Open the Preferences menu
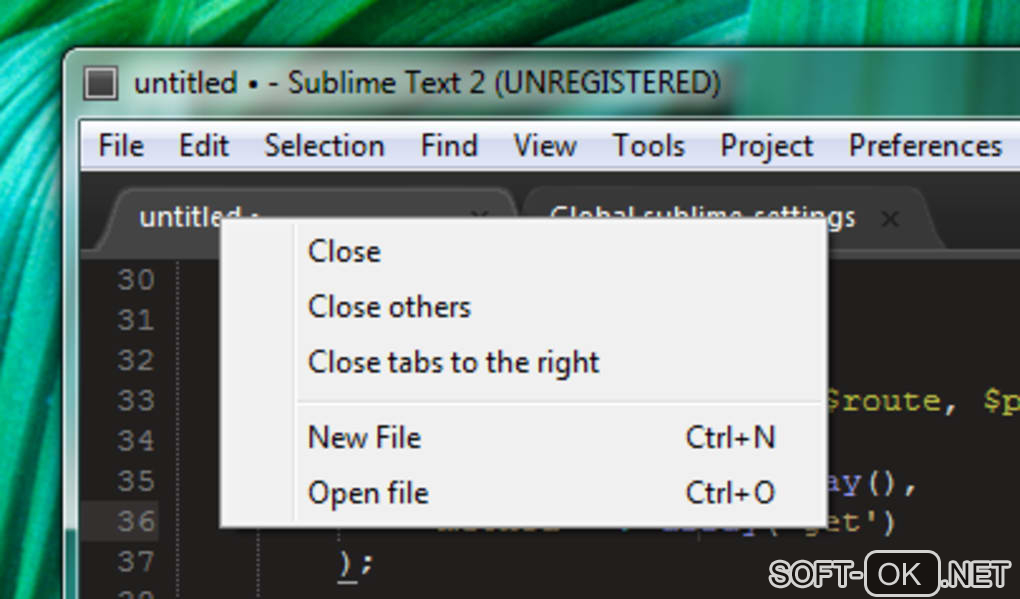Image resolution: width=1020 pixels, height=599 pixels. 925,146
